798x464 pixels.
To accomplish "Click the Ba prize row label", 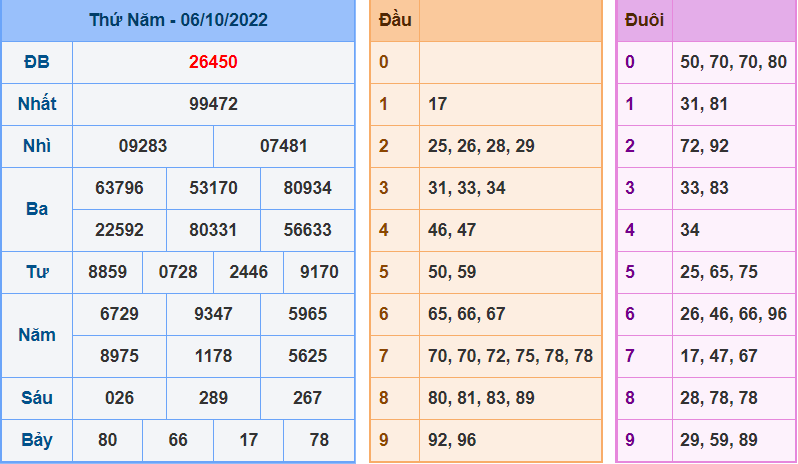I will (x=37, y=209).
